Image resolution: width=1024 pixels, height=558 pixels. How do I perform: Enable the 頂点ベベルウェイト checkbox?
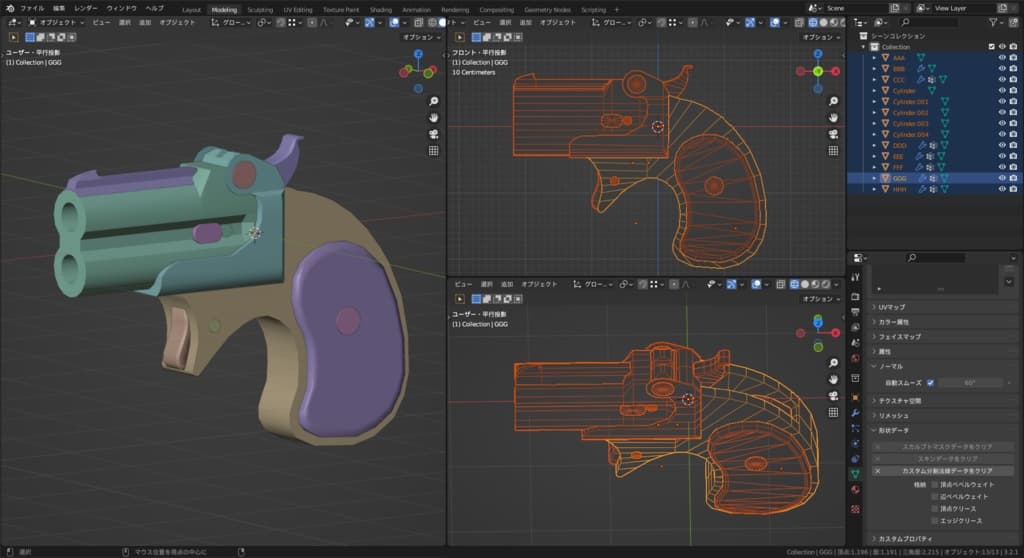click(x=935, y=484)
